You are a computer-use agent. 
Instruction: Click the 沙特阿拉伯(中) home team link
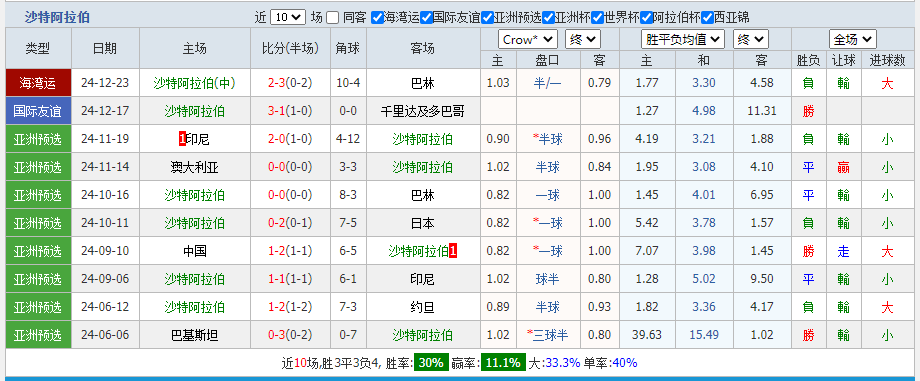(195, 83)
